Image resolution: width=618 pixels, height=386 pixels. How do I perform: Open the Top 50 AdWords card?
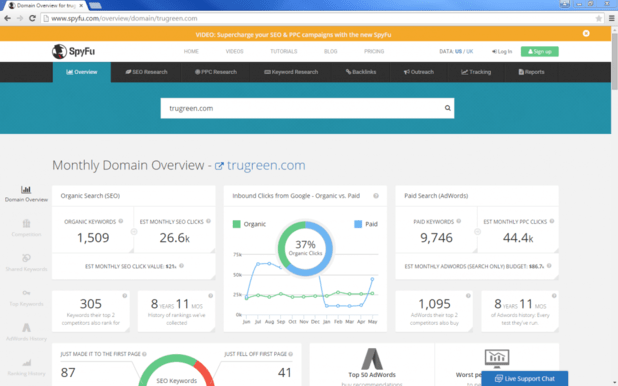pos(372,365)
